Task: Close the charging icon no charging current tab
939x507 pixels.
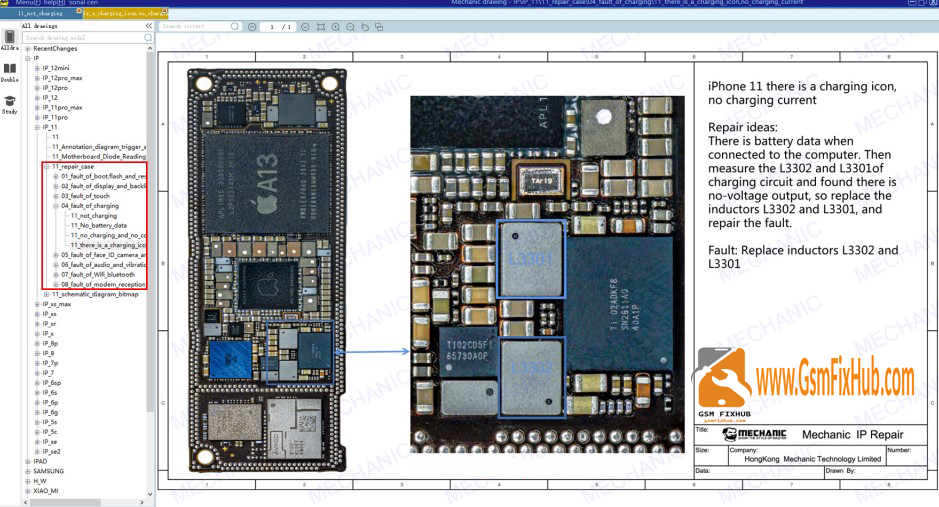Action: click(x=165, y=11)
